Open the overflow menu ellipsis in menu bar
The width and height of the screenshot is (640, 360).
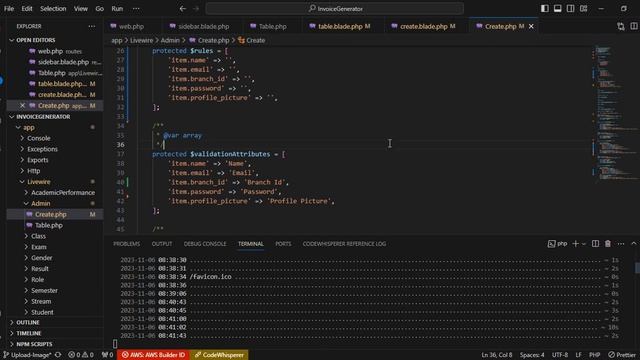136,9
